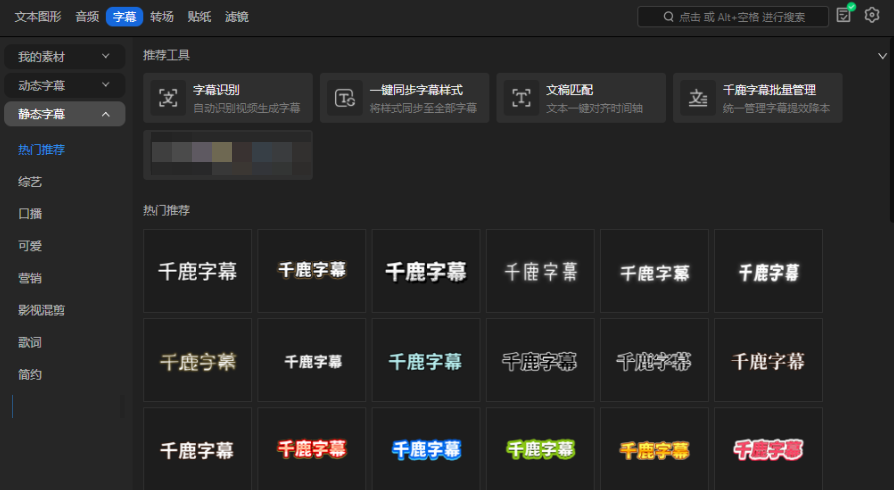This screenshot has height=490, width=894.
Task: Collapse the 静态字幕 section
Action: pyautogui.click(x=106, y=114)
